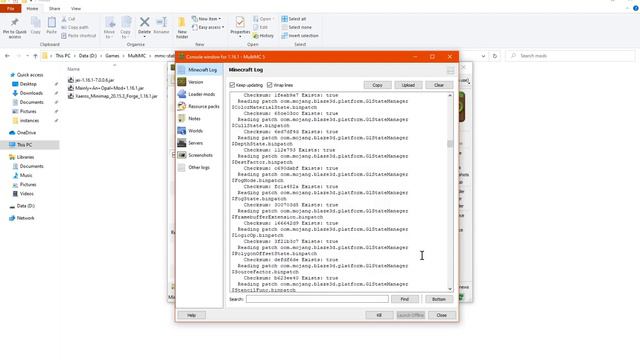Screen dimensions: 640x360
Task: Open Worlds page in MultiMC sidebar
Action: coord(200,131)
